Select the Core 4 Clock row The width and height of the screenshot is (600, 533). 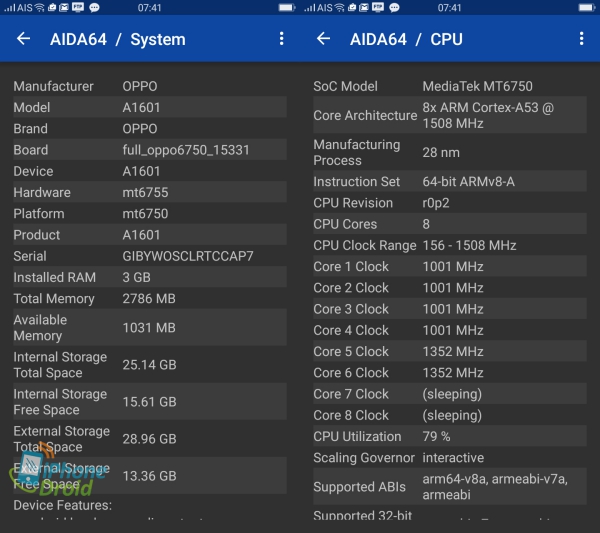(x=450, y=330)
